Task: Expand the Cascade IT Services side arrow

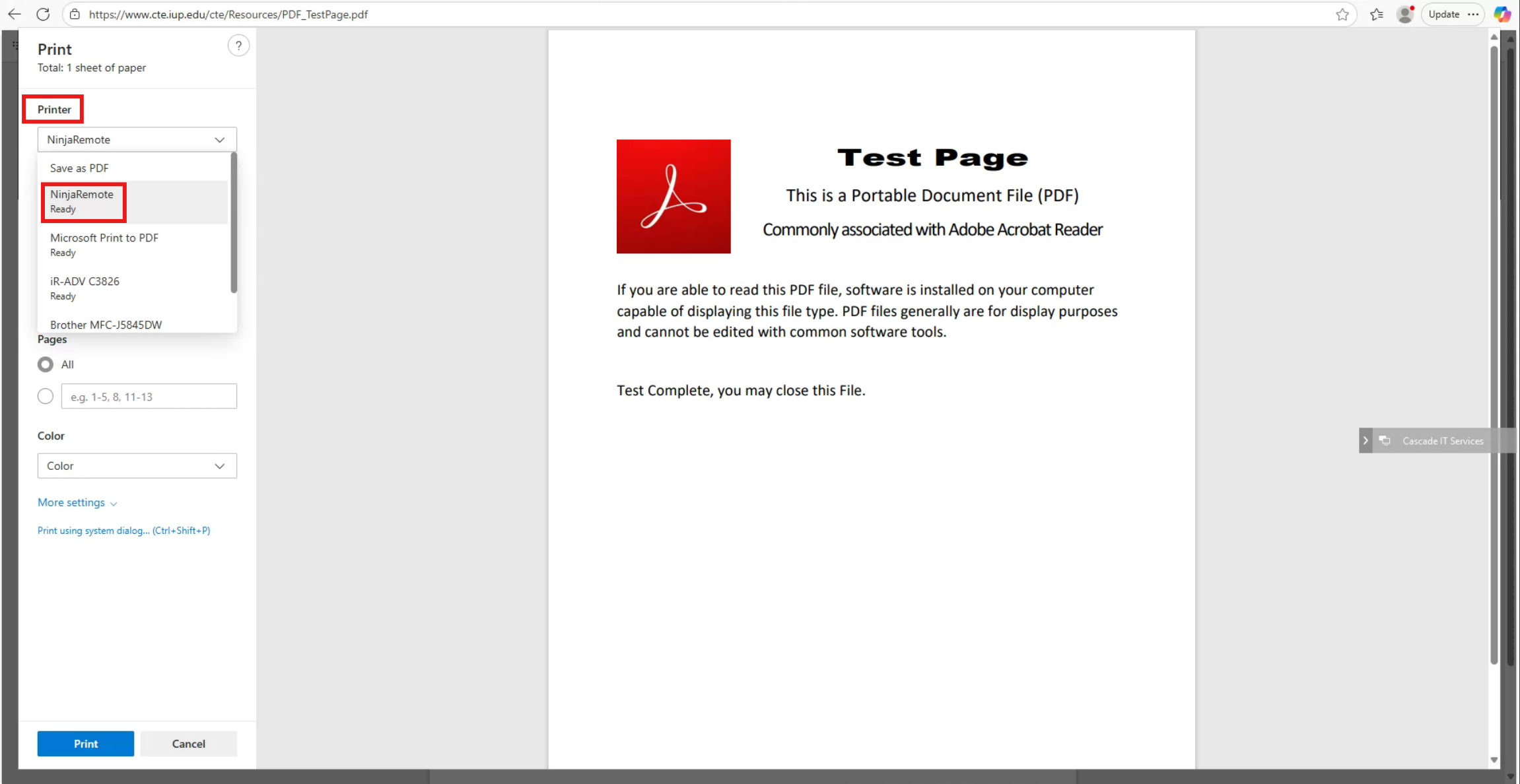Action: [x=1365, y=441]
